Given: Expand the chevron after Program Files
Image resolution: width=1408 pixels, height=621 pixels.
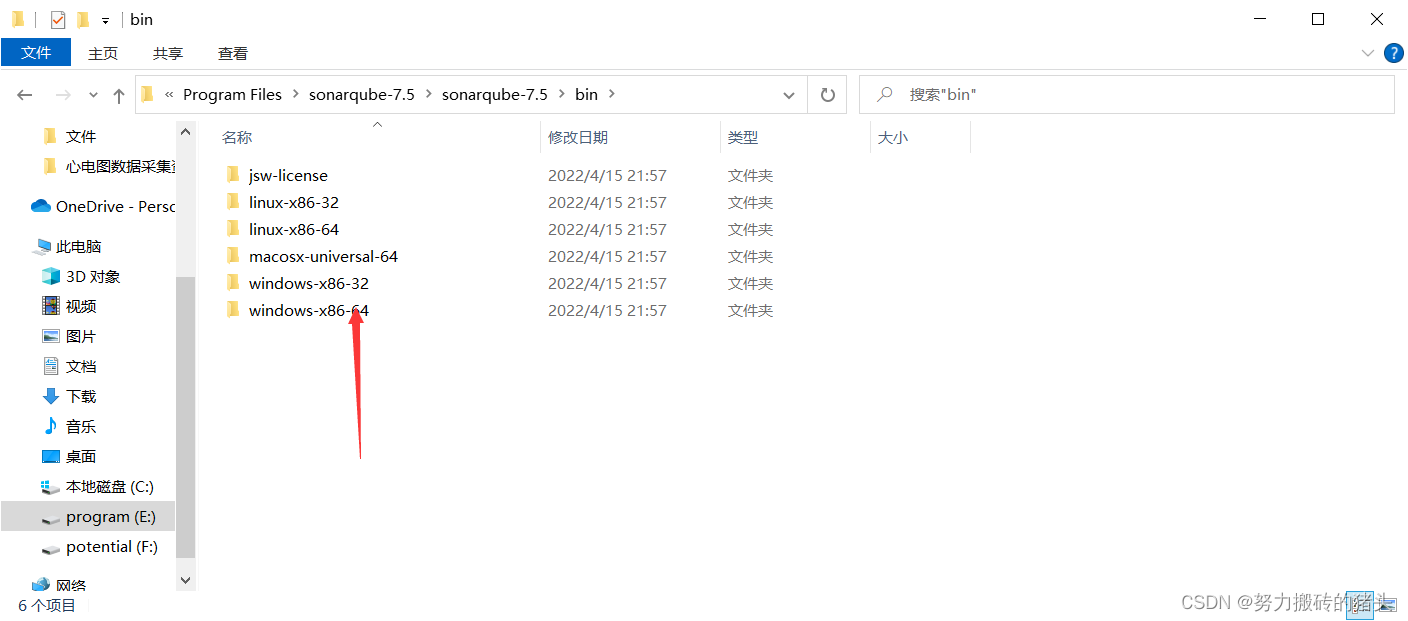Looking at the screenshot, I should 295,95.
